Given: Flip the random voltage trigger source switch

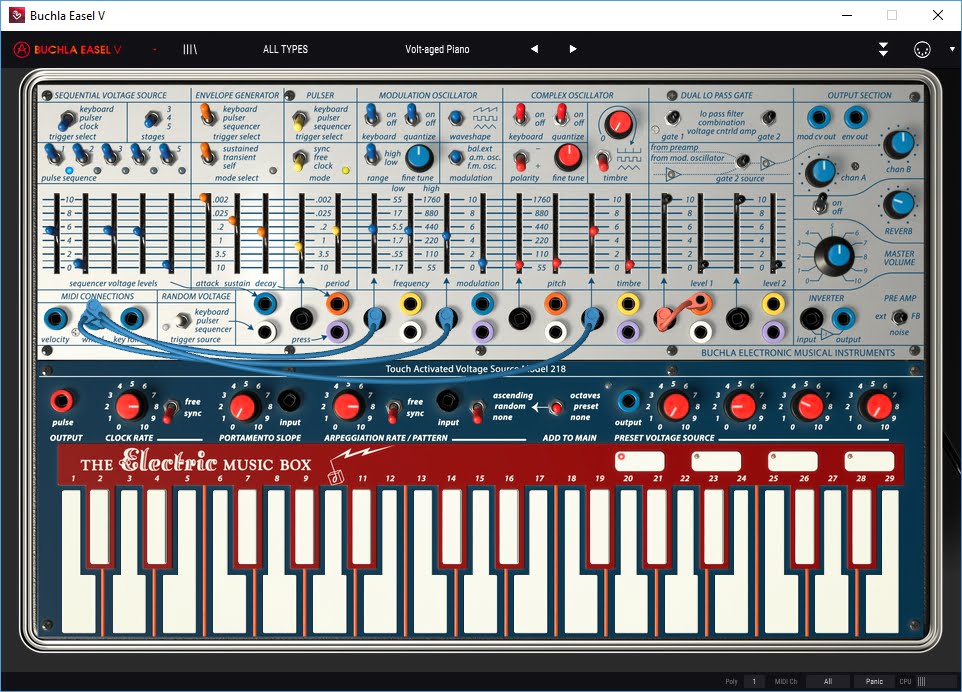Looking at the screenshot, I should 182,320.
